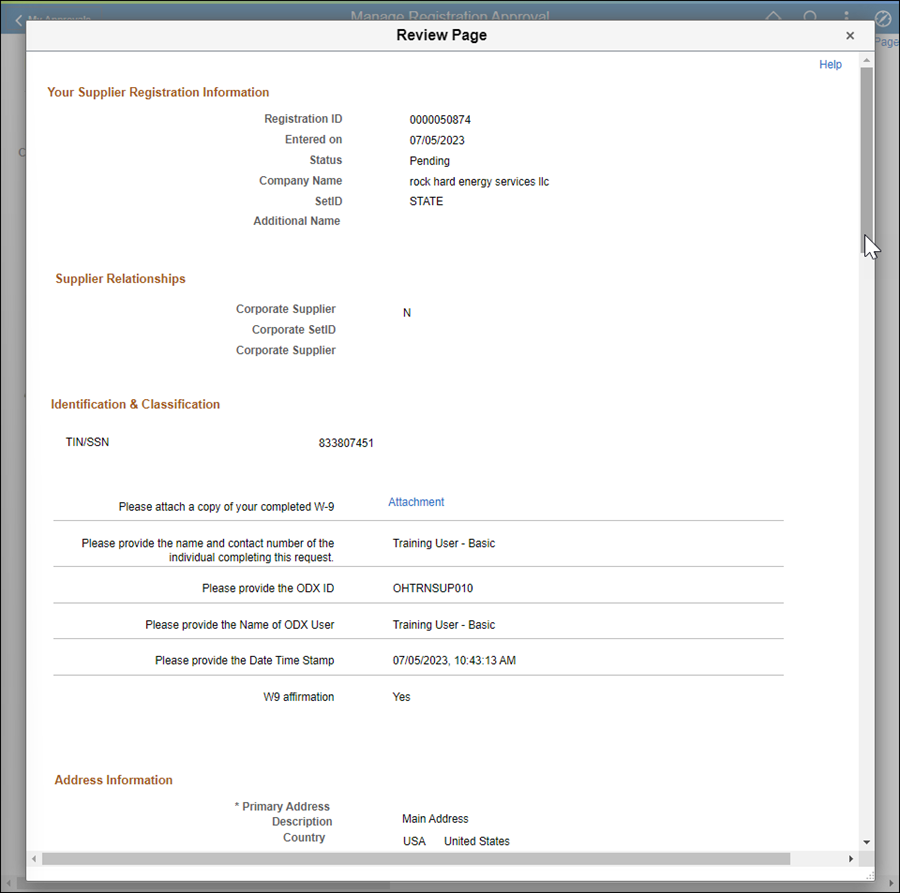Click the Review Page title
The height and width of the screenshot is (893, 900).
[441, 36]
